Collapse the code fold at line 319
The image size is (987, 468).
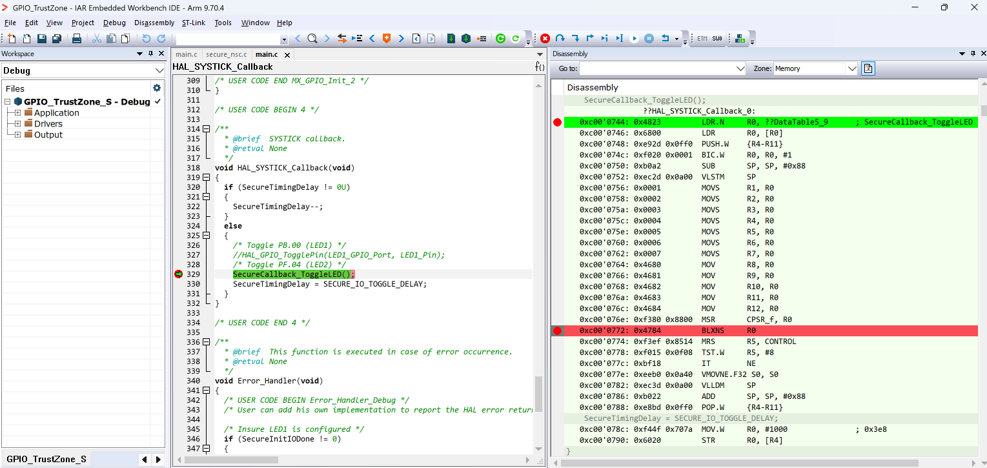pos(206,178)
